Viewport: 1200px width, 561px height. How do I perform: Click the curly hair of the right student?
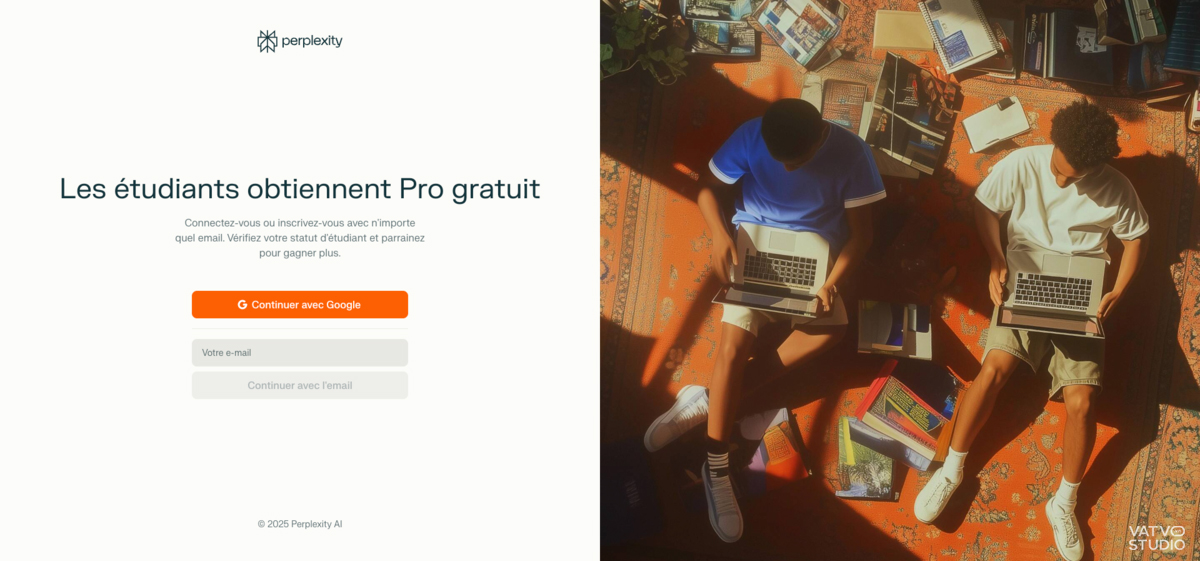pyautogui.click(x=1084, y=132)
